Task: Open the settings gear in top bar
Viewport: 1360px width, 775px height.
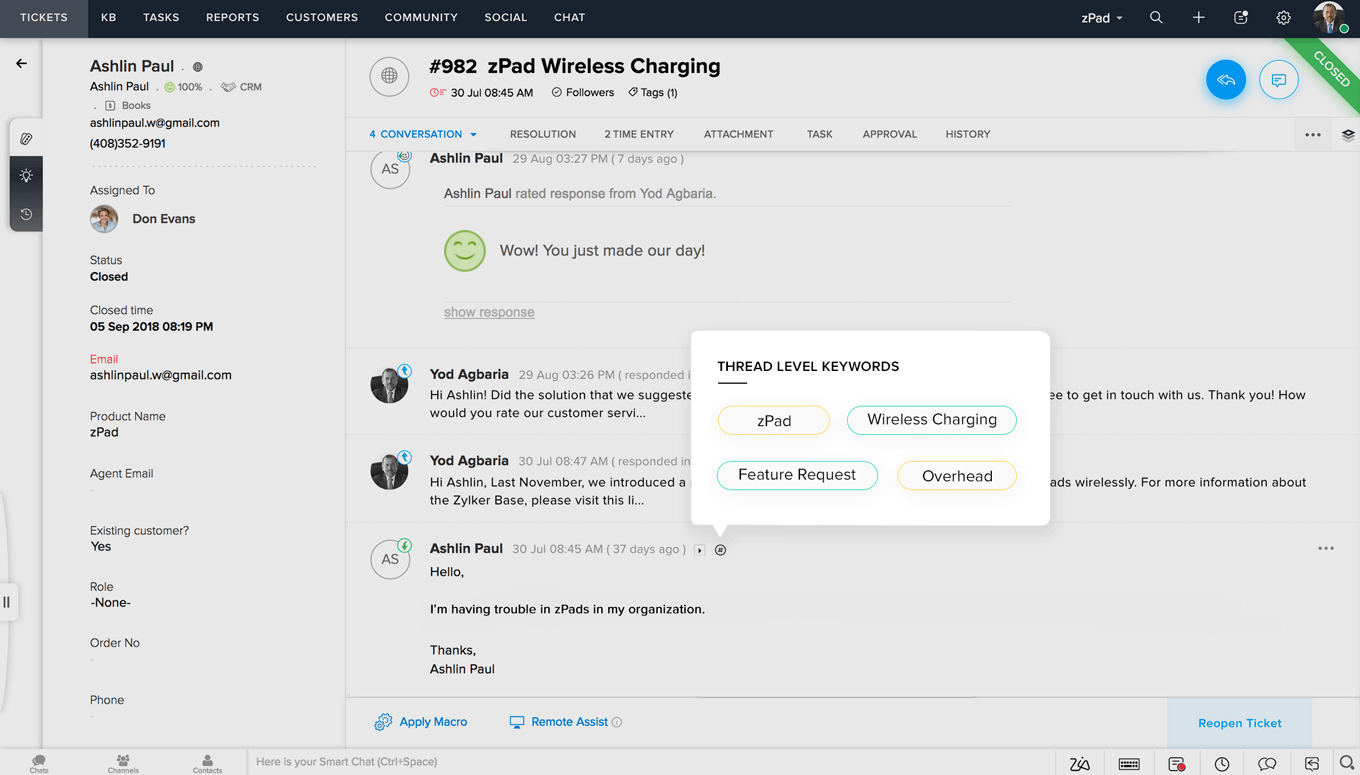Action: click(x=1284, y=18)
